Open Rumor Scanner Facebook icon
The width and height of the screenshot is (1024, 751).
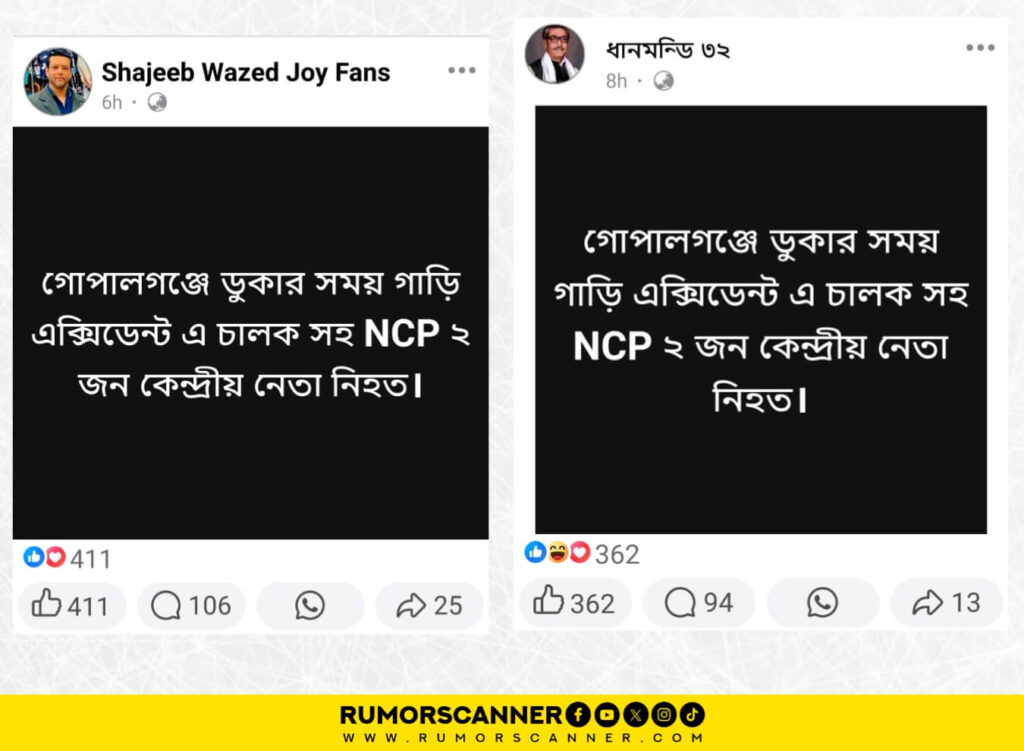pyautogui.click(x=578, y=714)
